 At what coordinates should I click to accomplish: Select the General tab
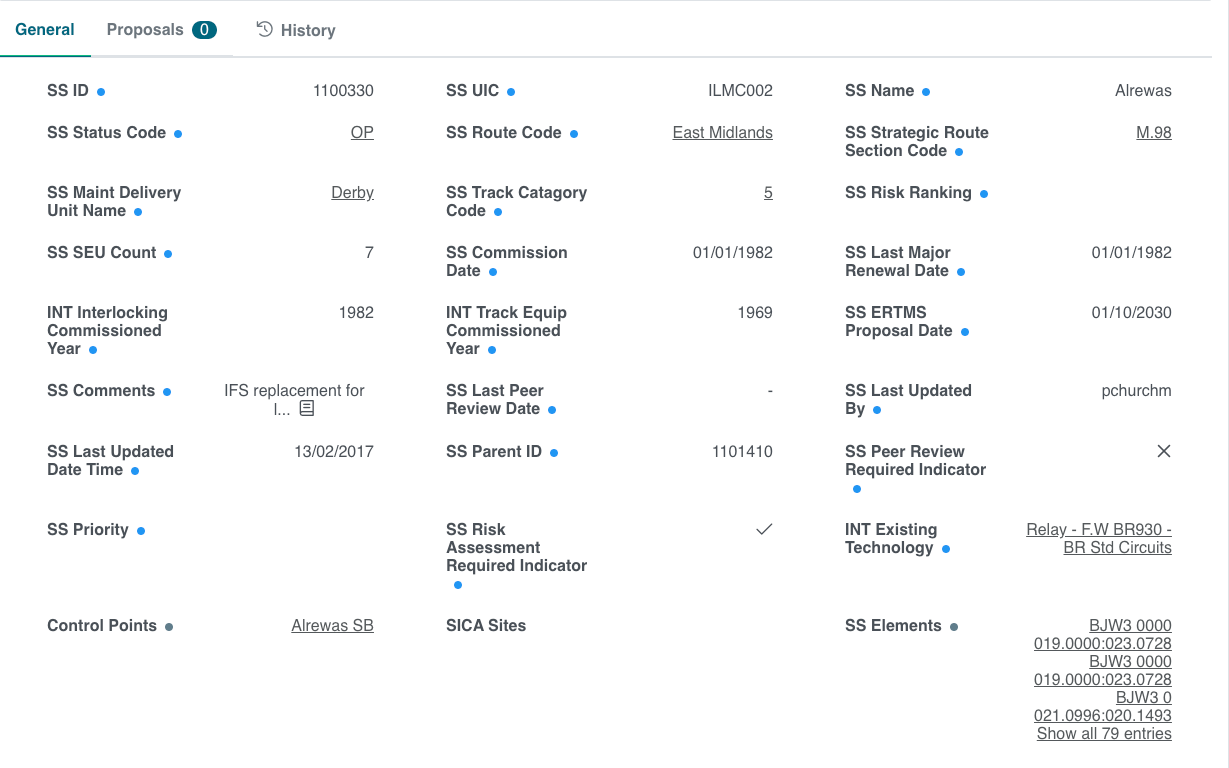coord(45,30)
